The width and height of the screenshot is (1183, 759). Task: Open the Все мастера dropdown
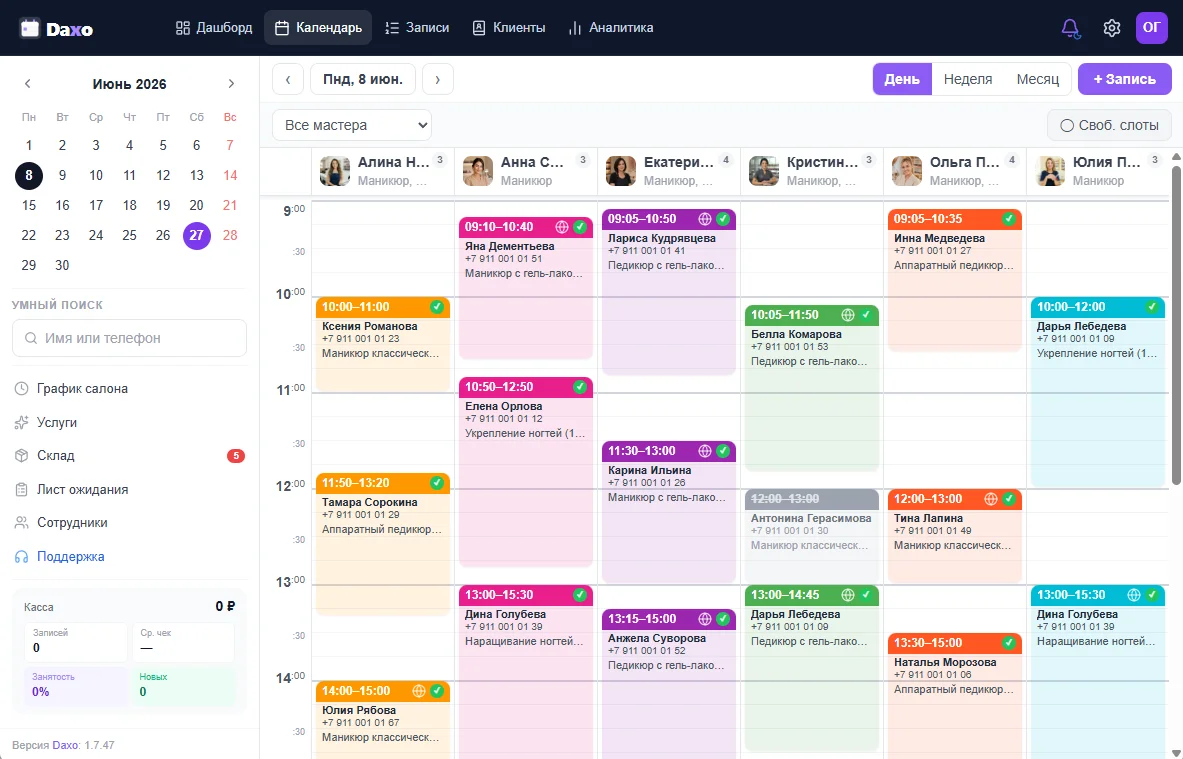click(x=352, y=125)
